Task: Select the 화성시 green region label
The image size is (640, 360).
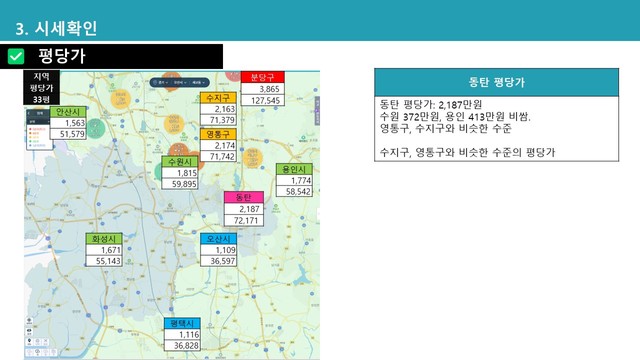Action: tap(104, 239)
